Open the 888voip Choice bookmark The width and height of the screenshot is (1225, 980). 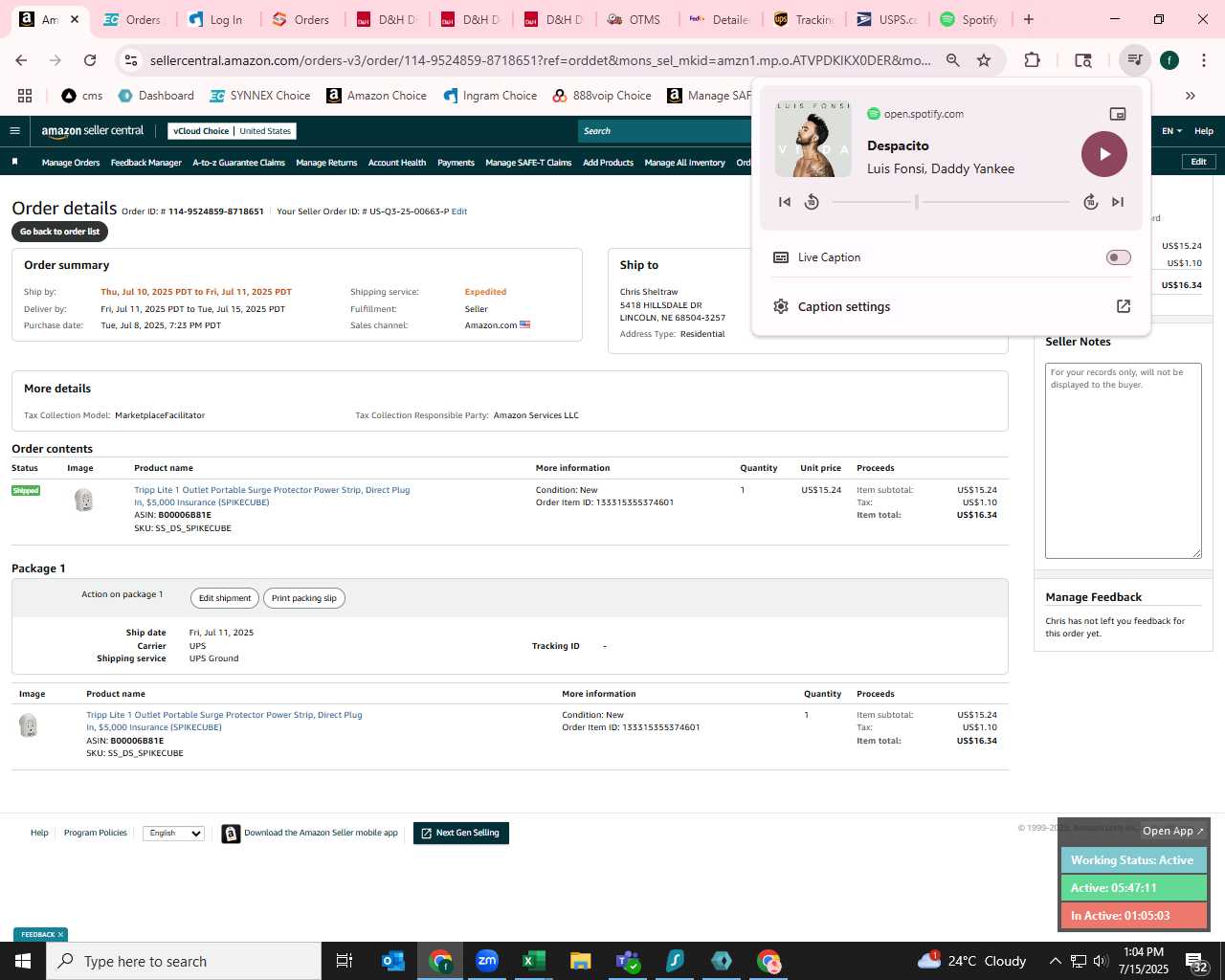602,96
